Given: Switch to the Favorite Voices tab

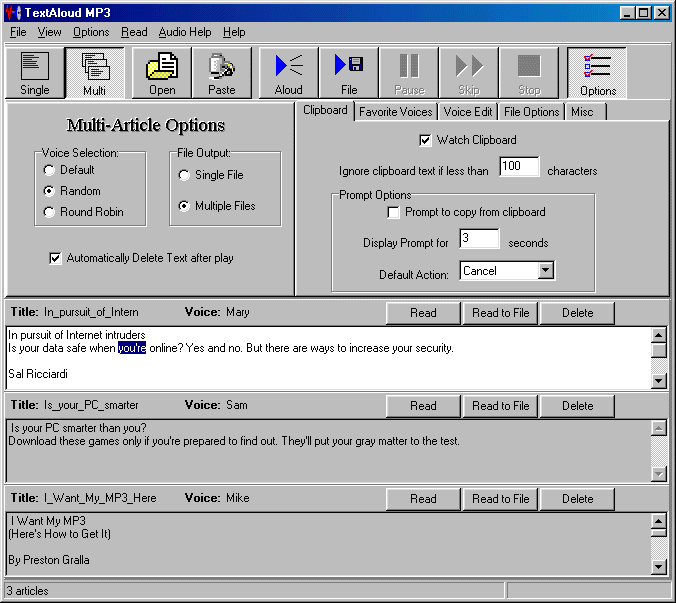Looking at the screenshot, I should 395,112.
